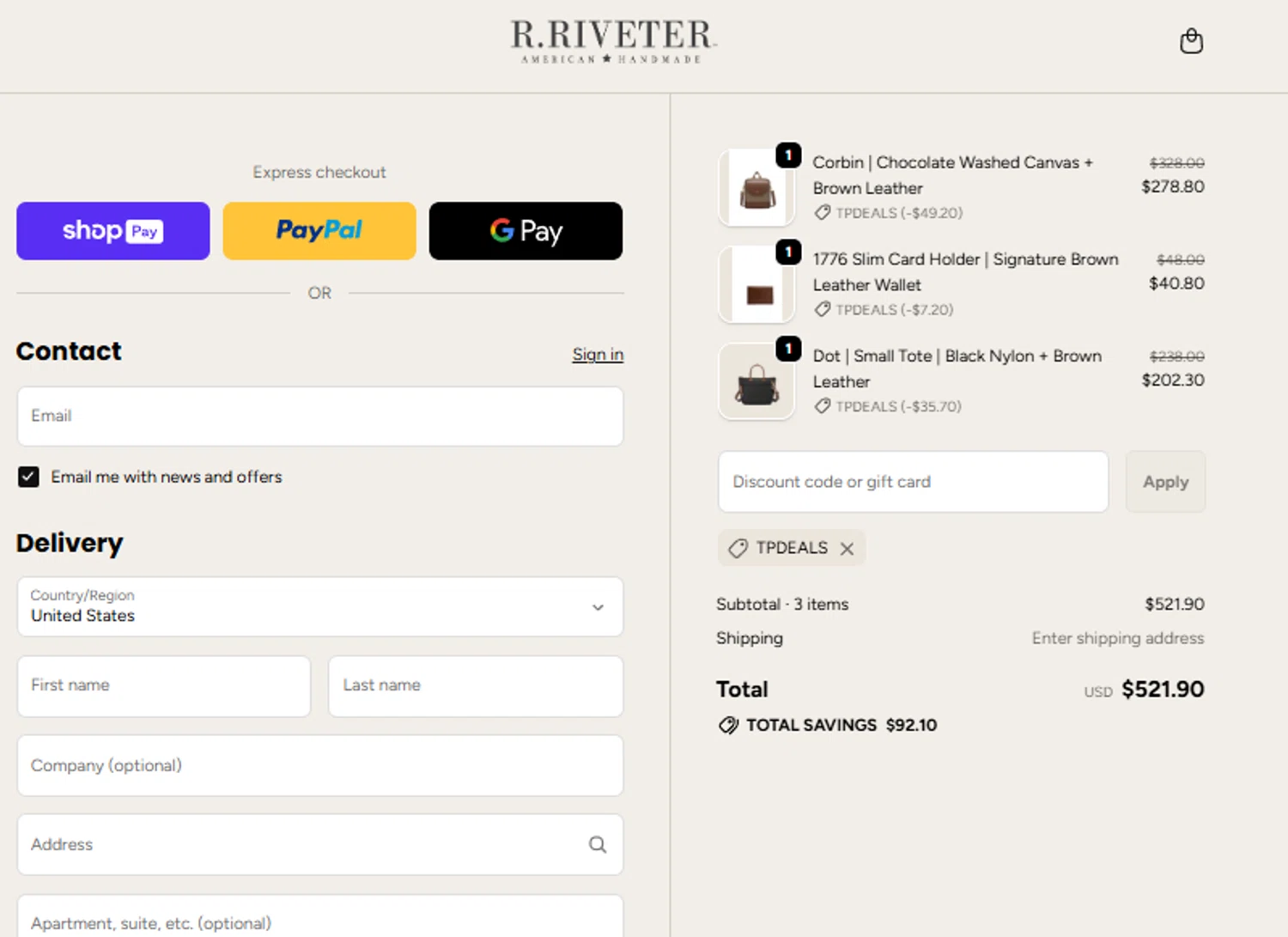
Task: Click the Sign in link
Action: pos(598,354)
